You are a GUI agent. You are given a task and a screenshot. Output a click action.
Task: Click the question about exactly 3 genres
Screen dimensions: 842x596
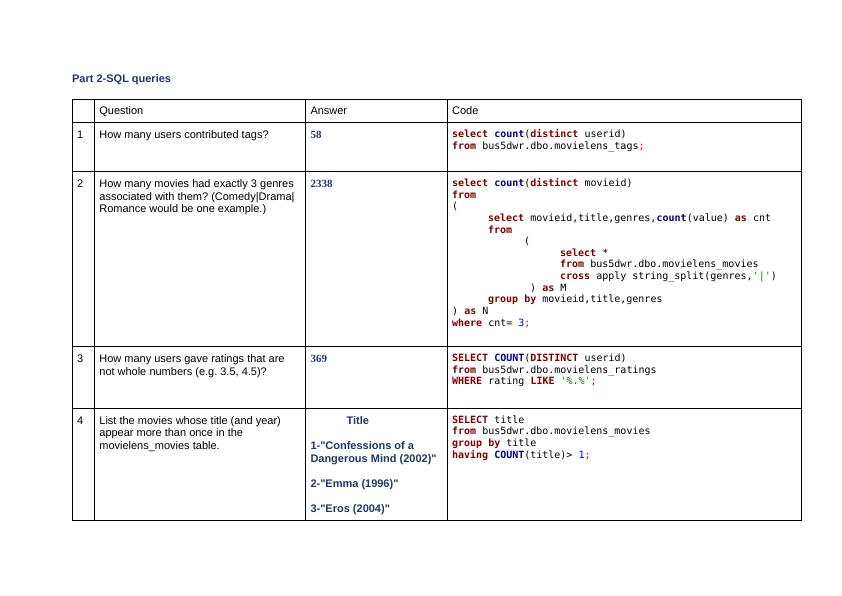coord(197,196)
